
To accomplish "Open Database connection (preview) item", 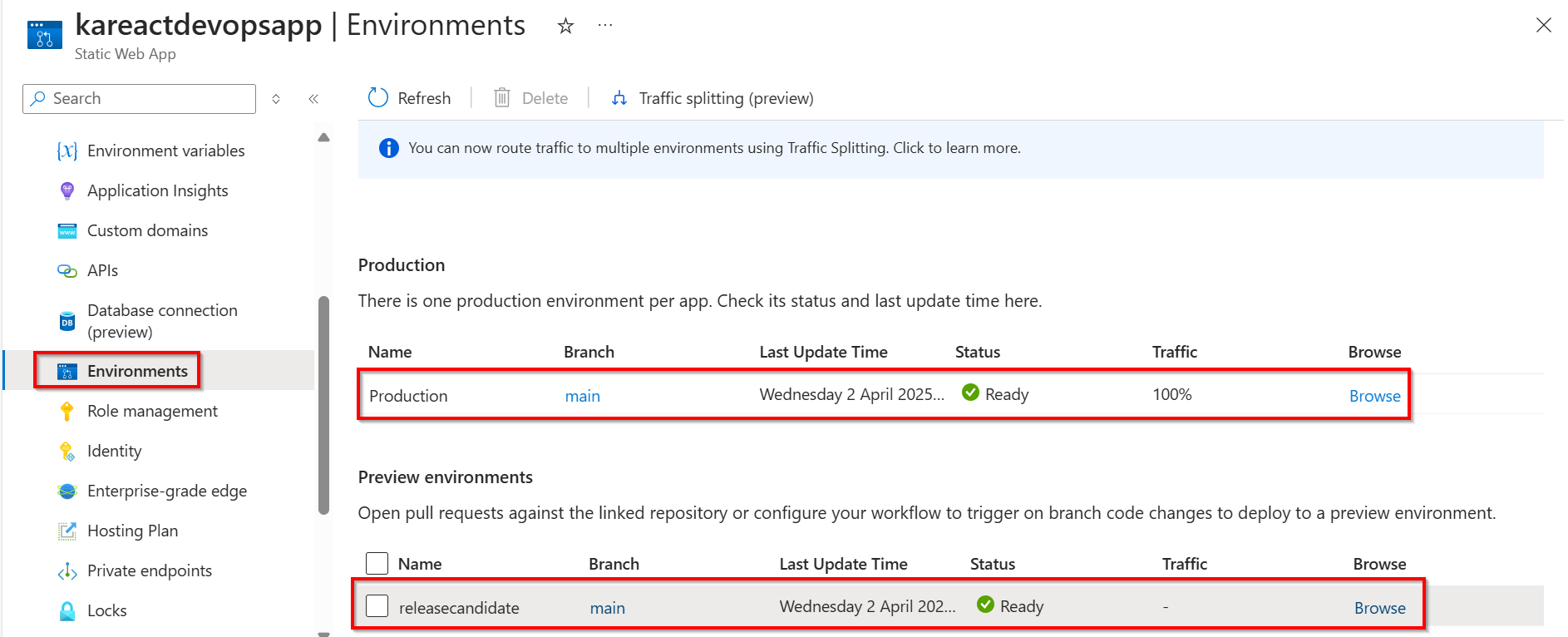I will pos(162,321).
